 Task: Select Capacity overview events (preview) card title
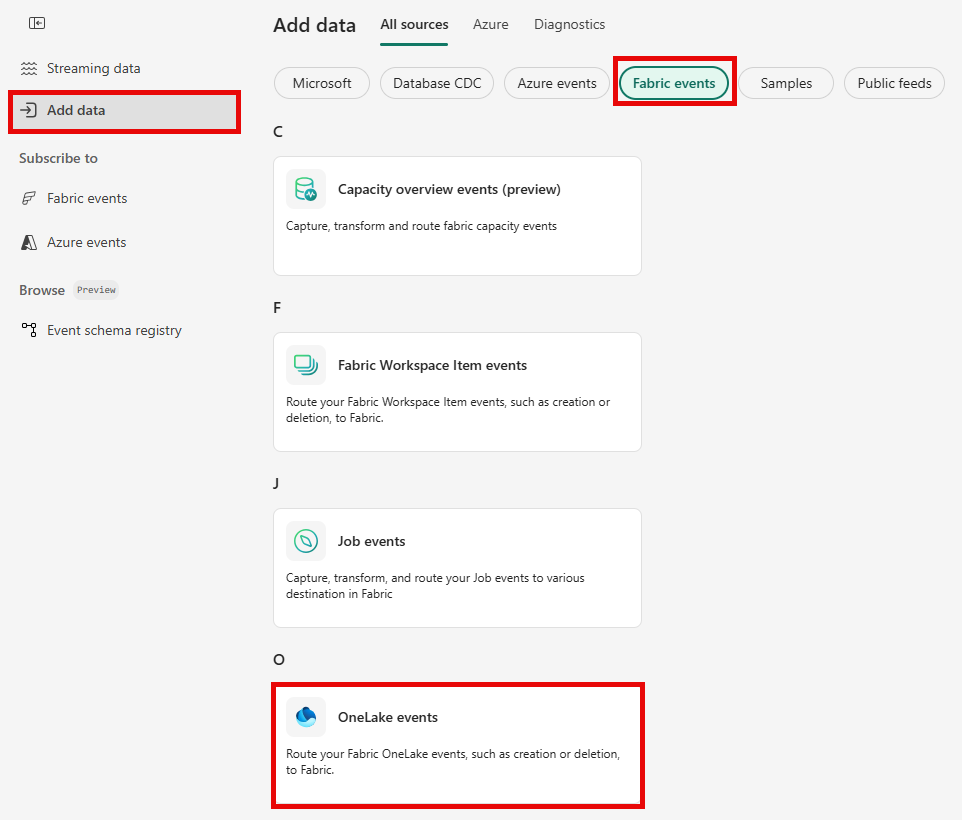click(x=449, y=189)
